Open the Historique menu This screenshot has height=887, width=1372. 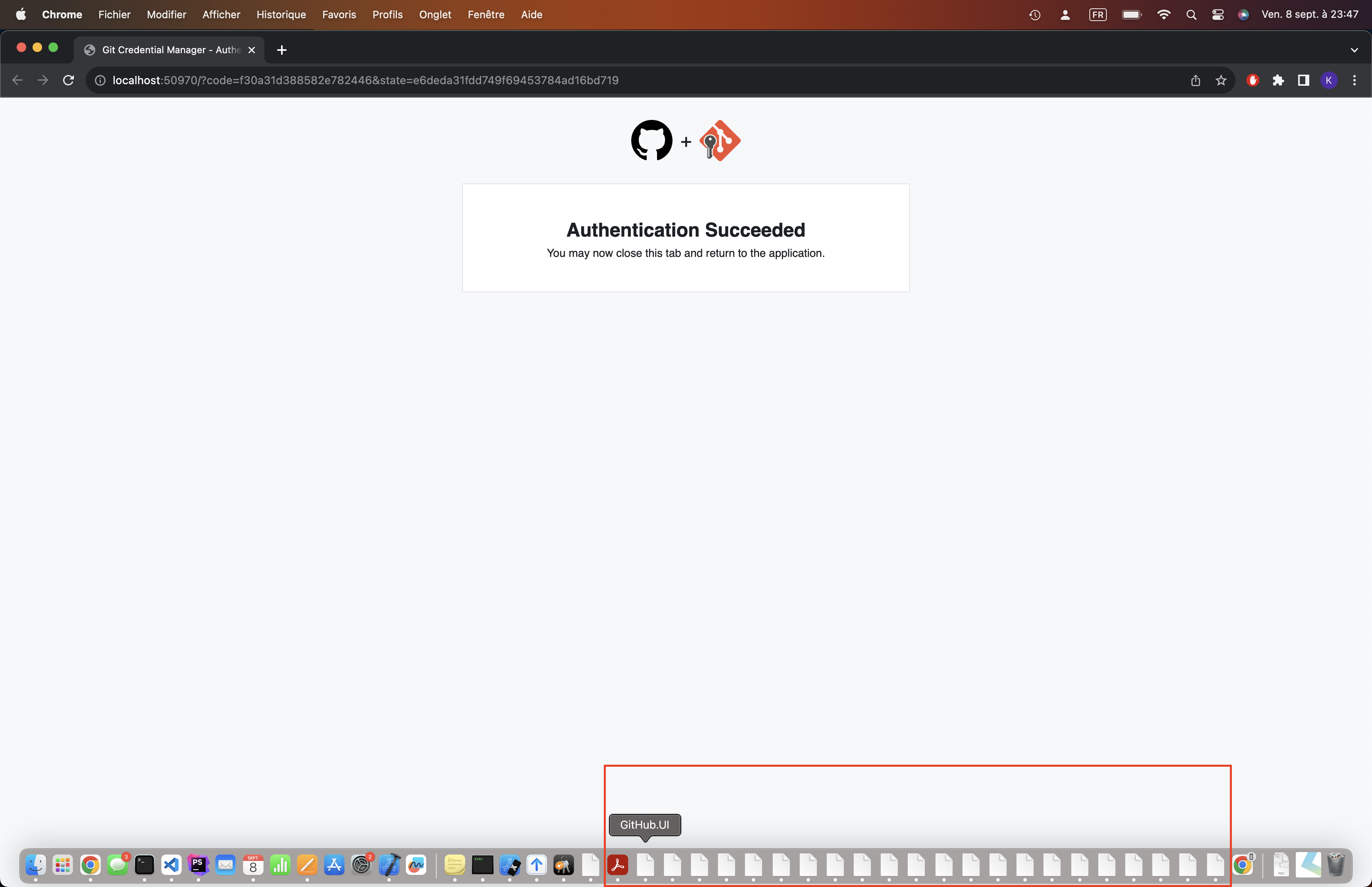(281, 14)
